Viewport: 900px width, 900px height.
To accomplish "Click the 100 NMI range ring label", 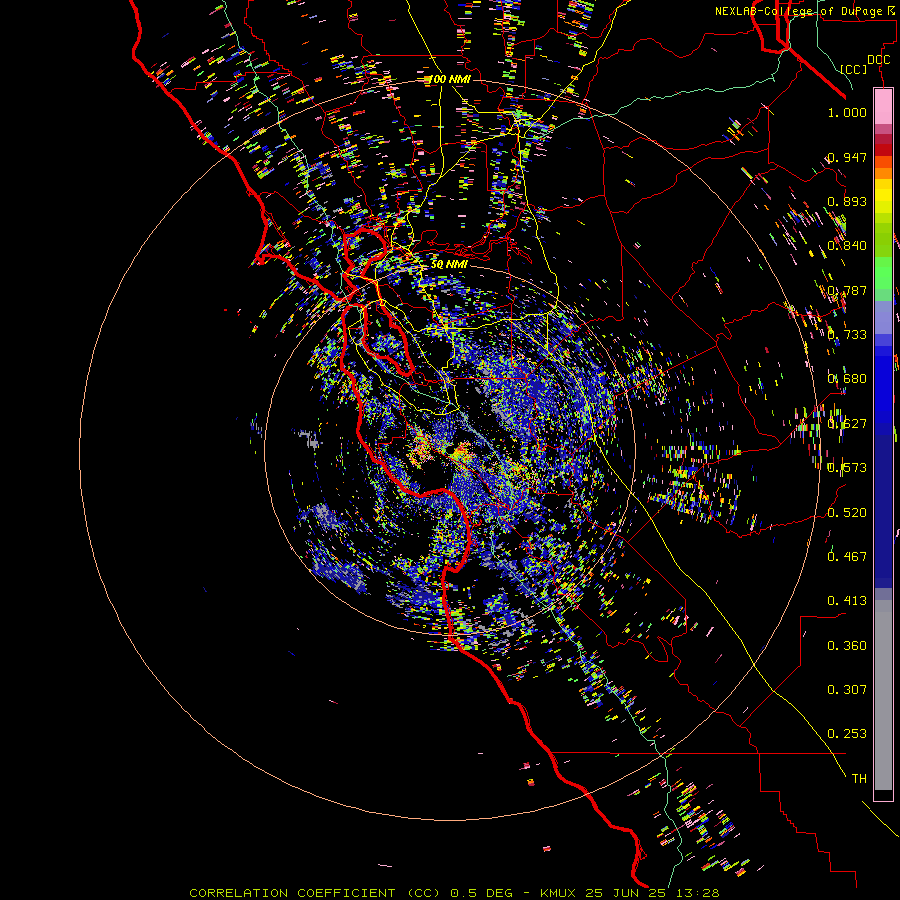I will (449, 79).
